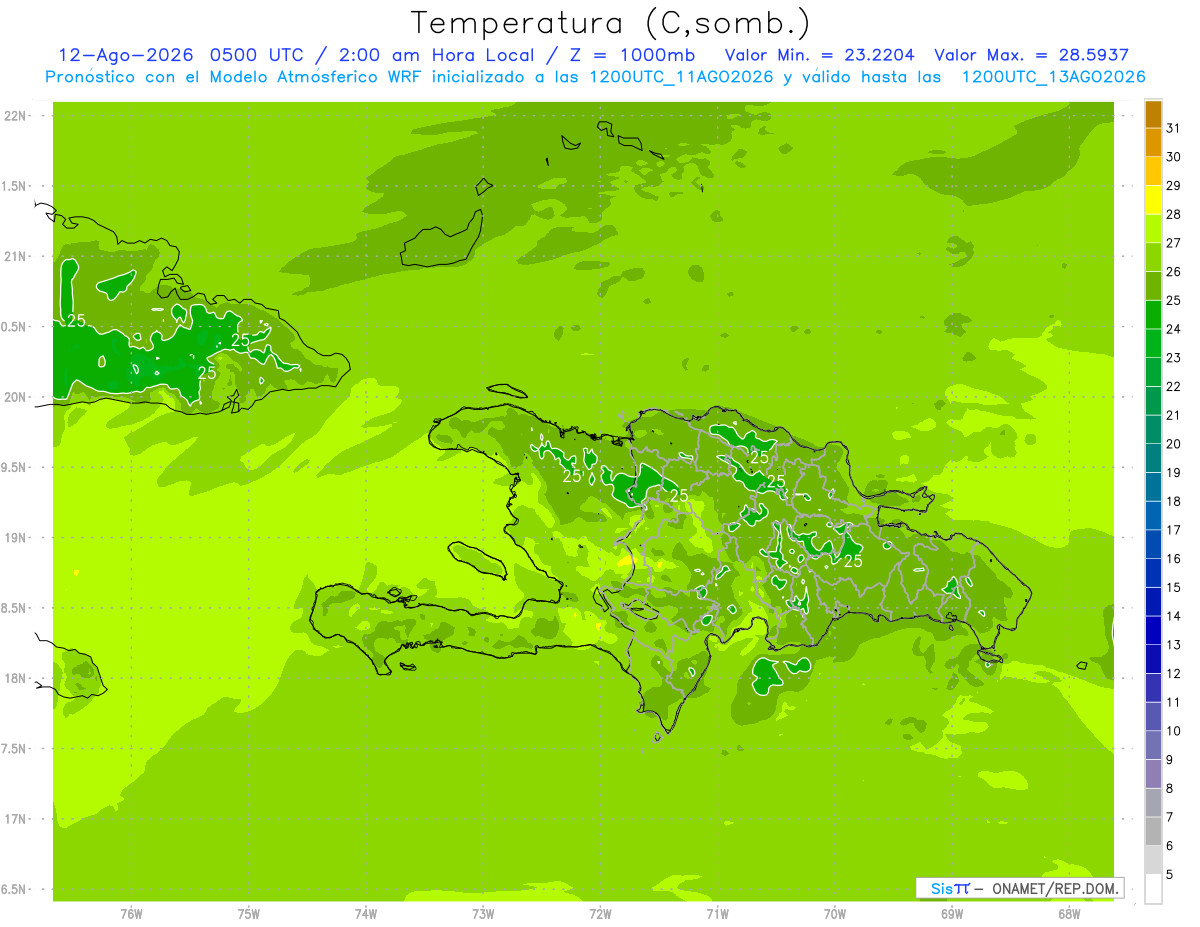This screenshot has height=927, width=1200.
Task: Click the 22N latitude axis label
Action: coord(15,116)
